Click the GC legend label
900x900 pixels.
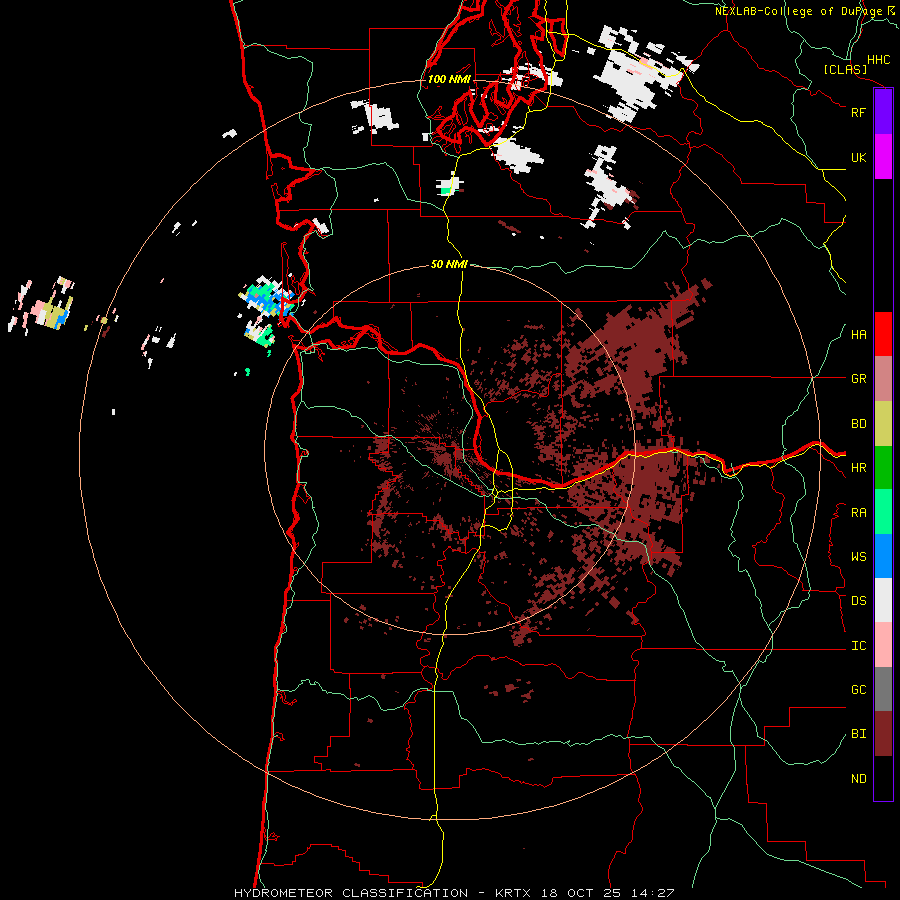point(859,689)
